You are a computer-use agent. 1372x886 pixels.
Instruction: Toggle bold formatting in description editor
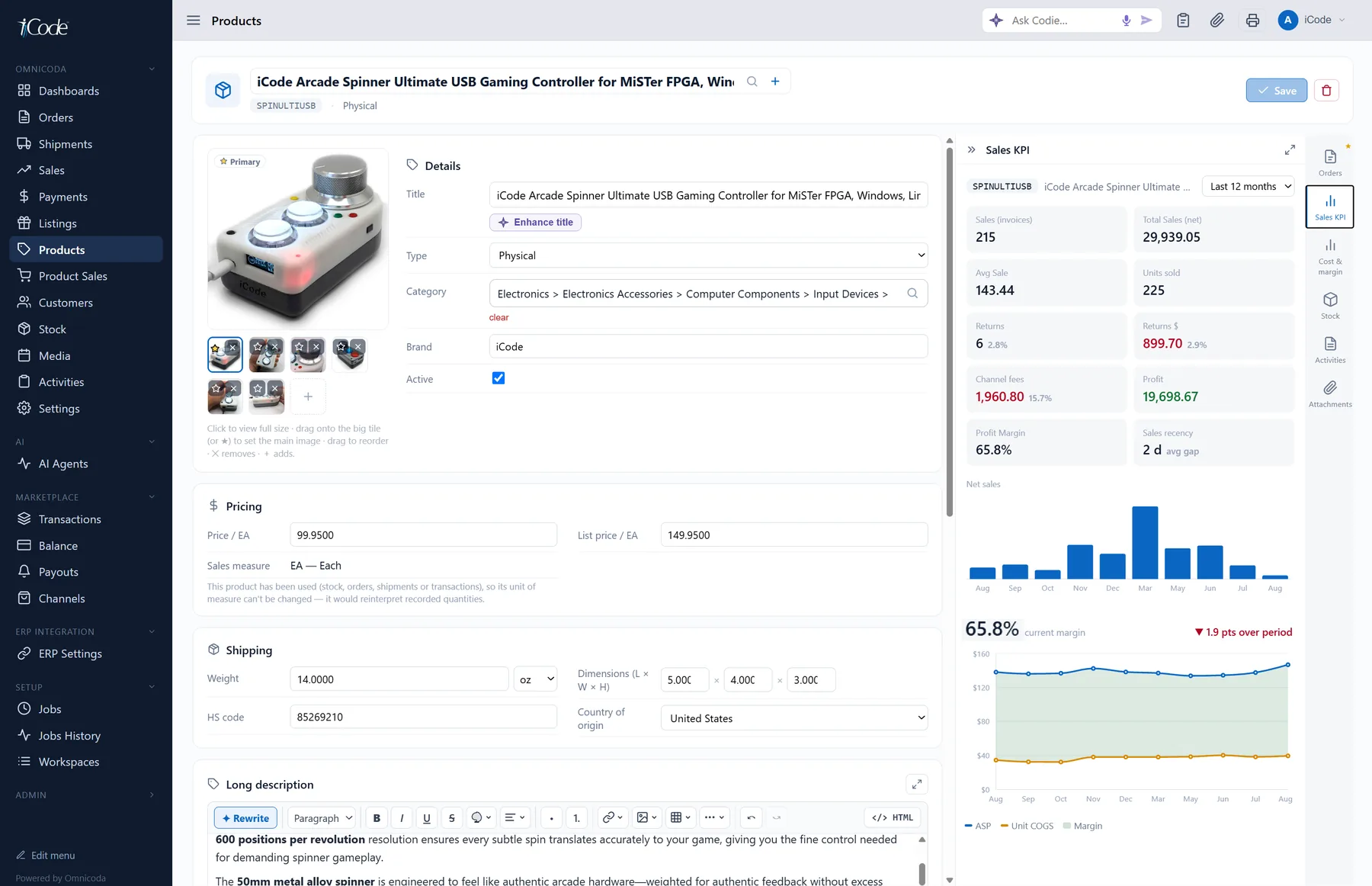click(377, 817)
